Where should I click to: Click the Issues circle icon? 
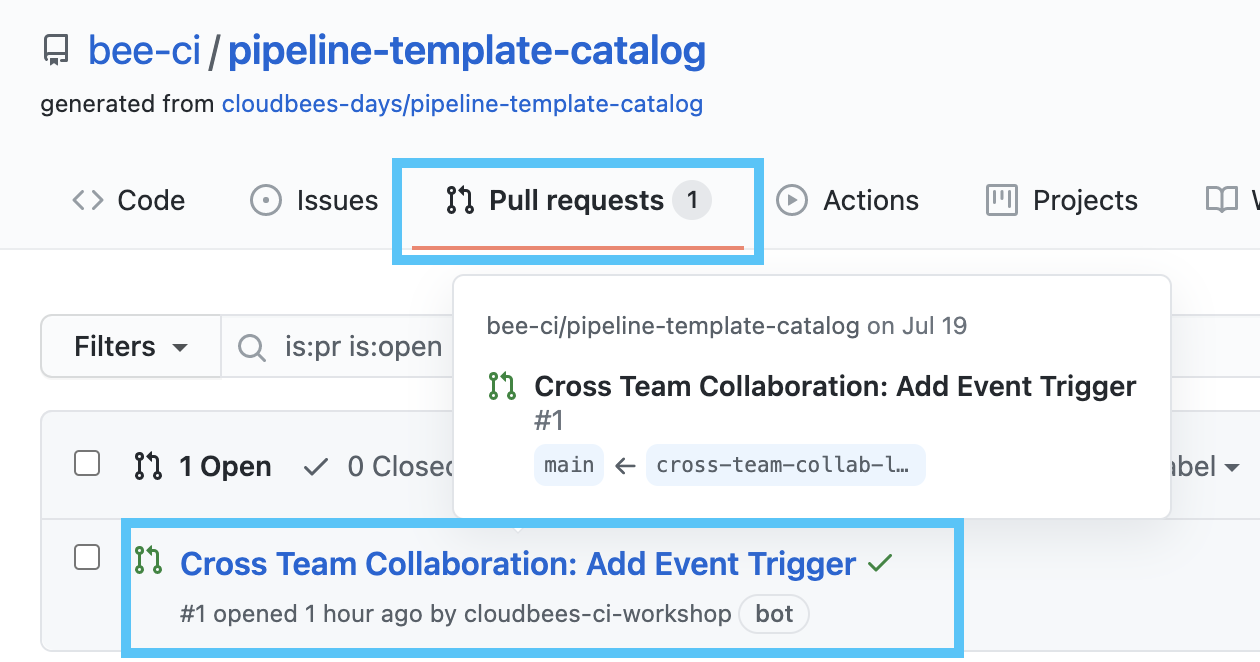tap(265, 200)
